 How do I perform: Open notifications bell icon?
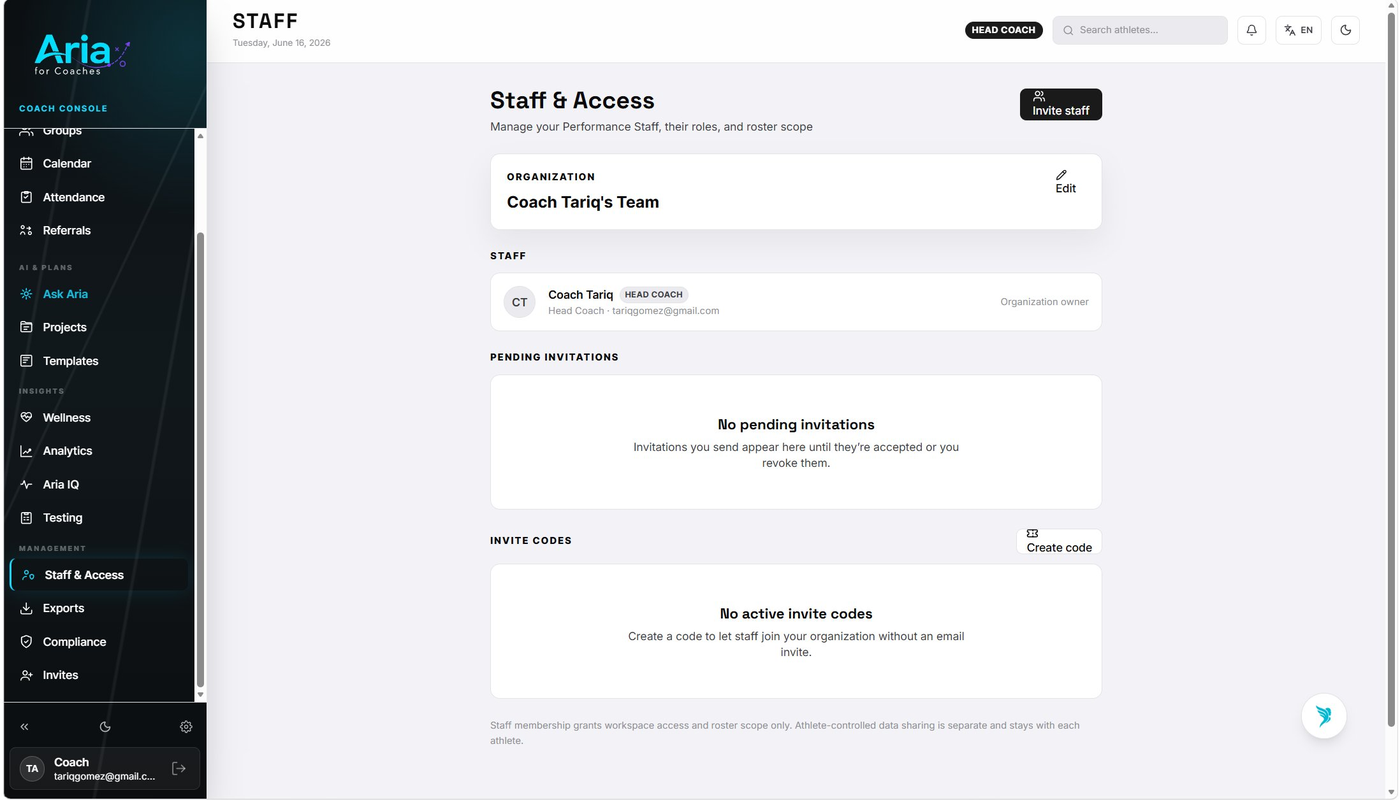[1251, 30]
